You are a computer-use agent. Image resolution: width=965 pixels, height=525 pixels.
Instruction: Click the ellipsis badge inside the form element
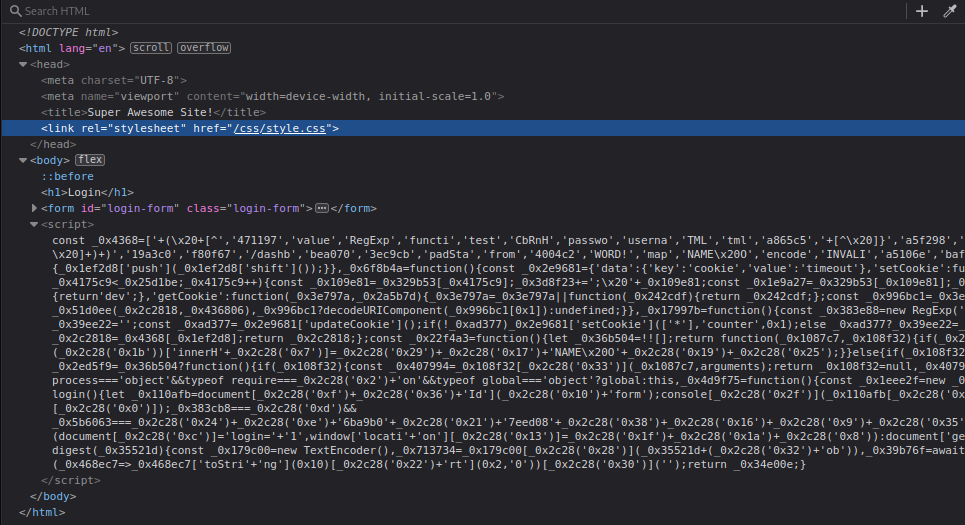pos(322,208)
